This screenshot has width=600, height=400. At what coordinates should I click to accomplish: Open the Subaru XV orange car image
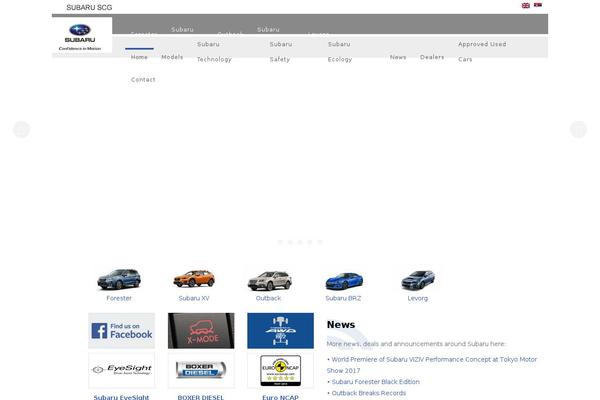(194, 279)
